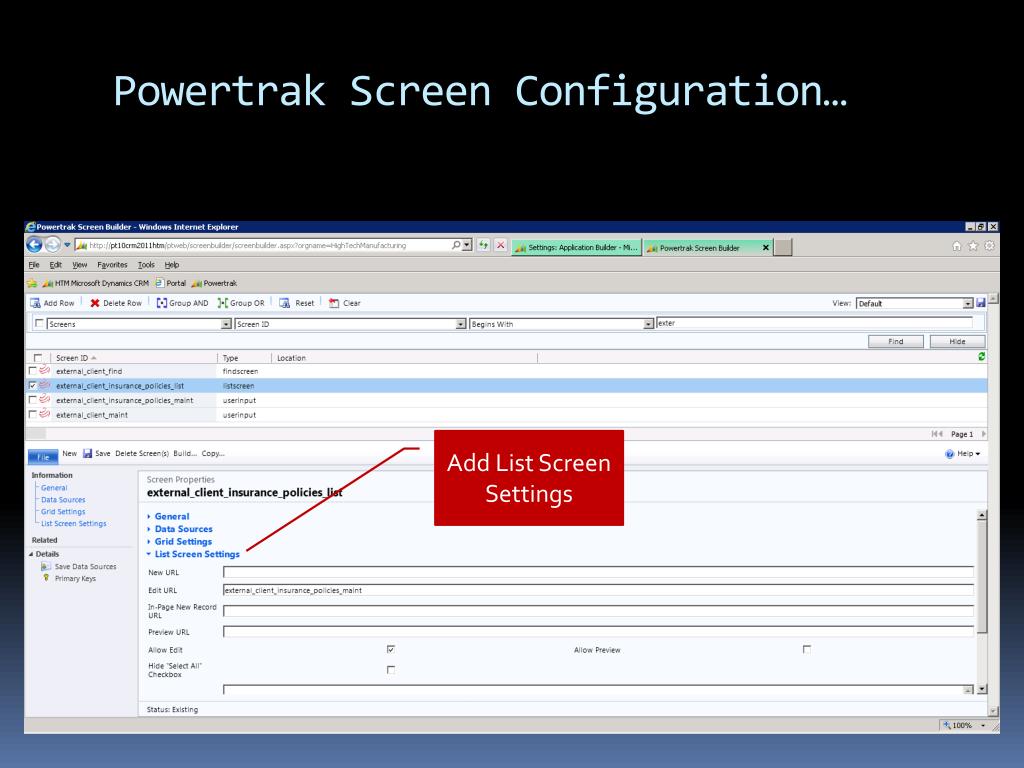The width and height of the screenshot is (1024, 768).
Task: Click the Stop loading red X icon
Action: tap(500, 246)
